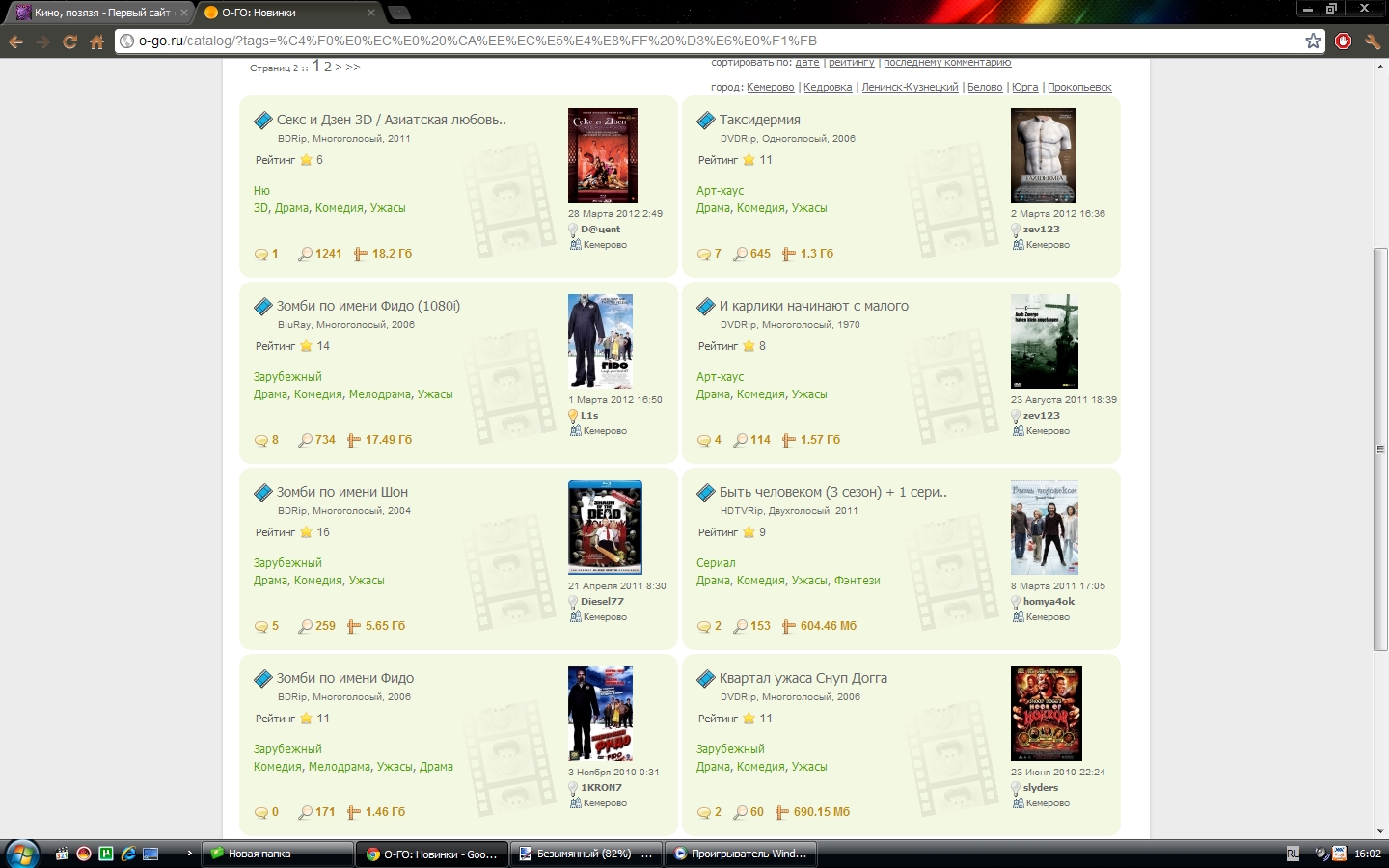Screen dimensions: 1389x868
Task: Filter by city Кемерово in the top city list
Action: coord(771,88)
